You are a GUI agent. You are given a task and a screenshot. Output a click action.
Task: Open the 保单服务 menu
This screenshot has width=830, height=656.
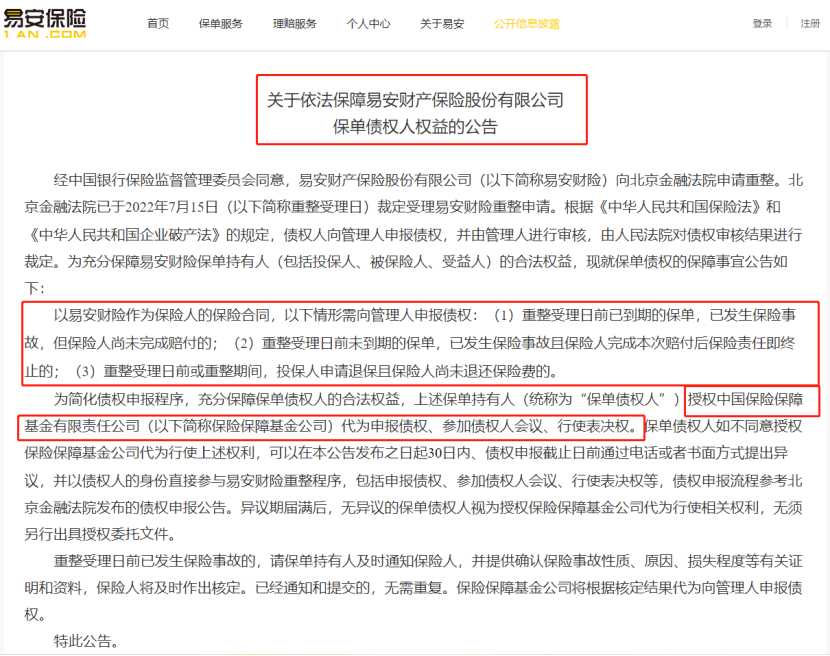(221, 23)
